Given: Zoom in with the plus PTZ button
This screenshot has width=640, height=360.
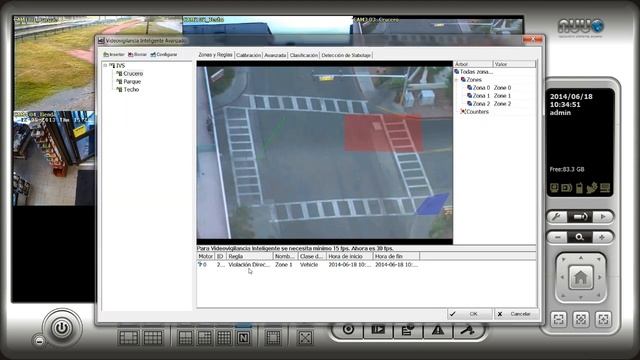Looking at the screenshot, I should [602, 237].
